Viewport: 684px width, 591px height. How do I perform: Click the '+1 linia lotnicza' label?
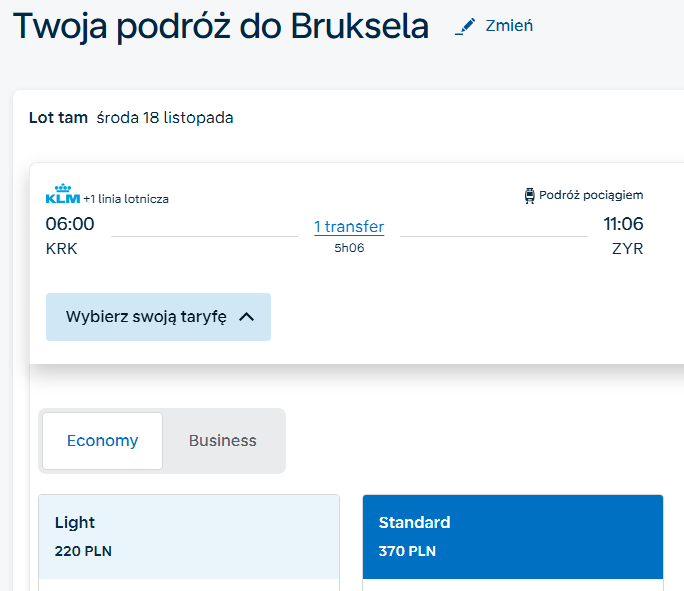(126, 199)
